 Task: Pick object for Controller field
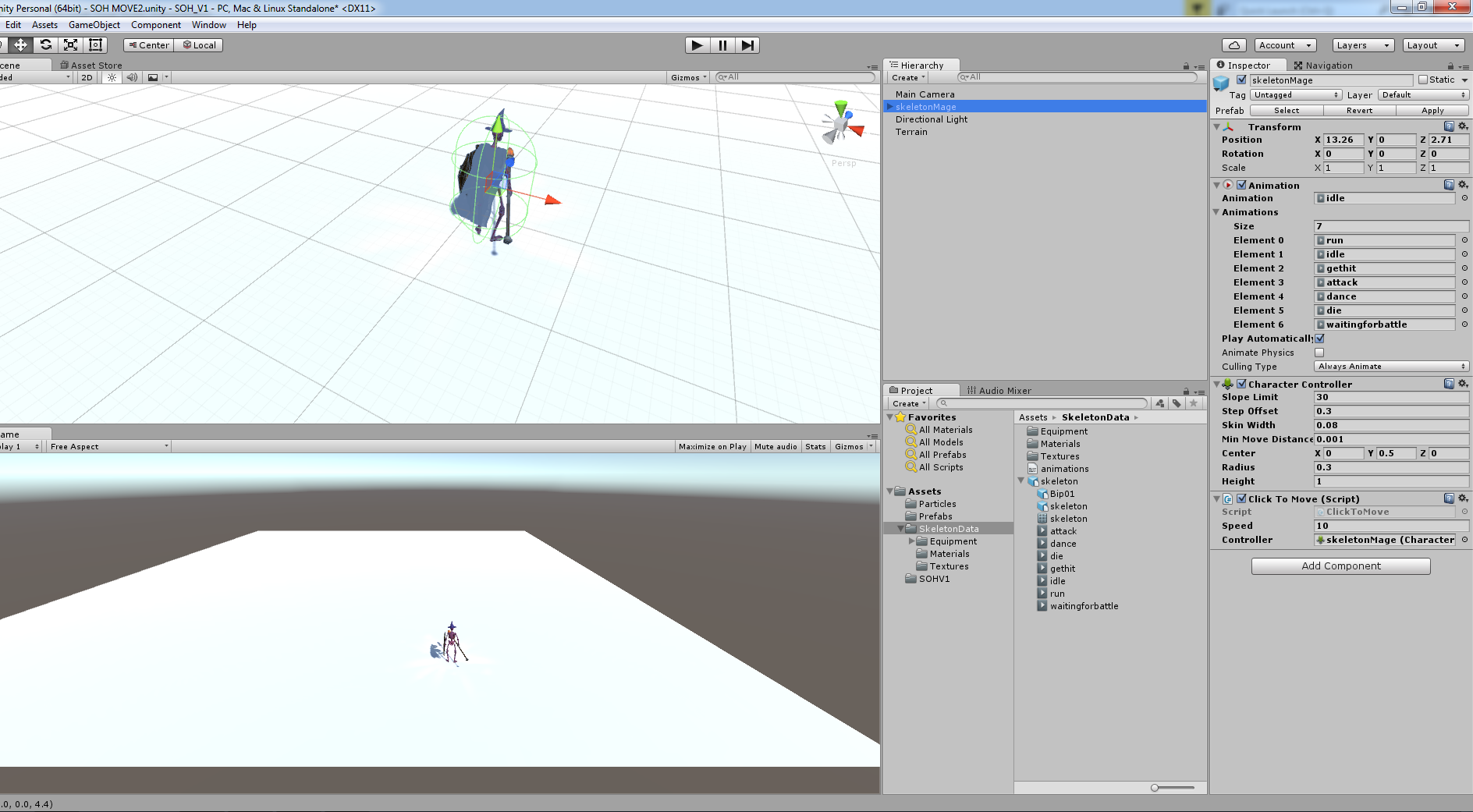[1464, 540]
